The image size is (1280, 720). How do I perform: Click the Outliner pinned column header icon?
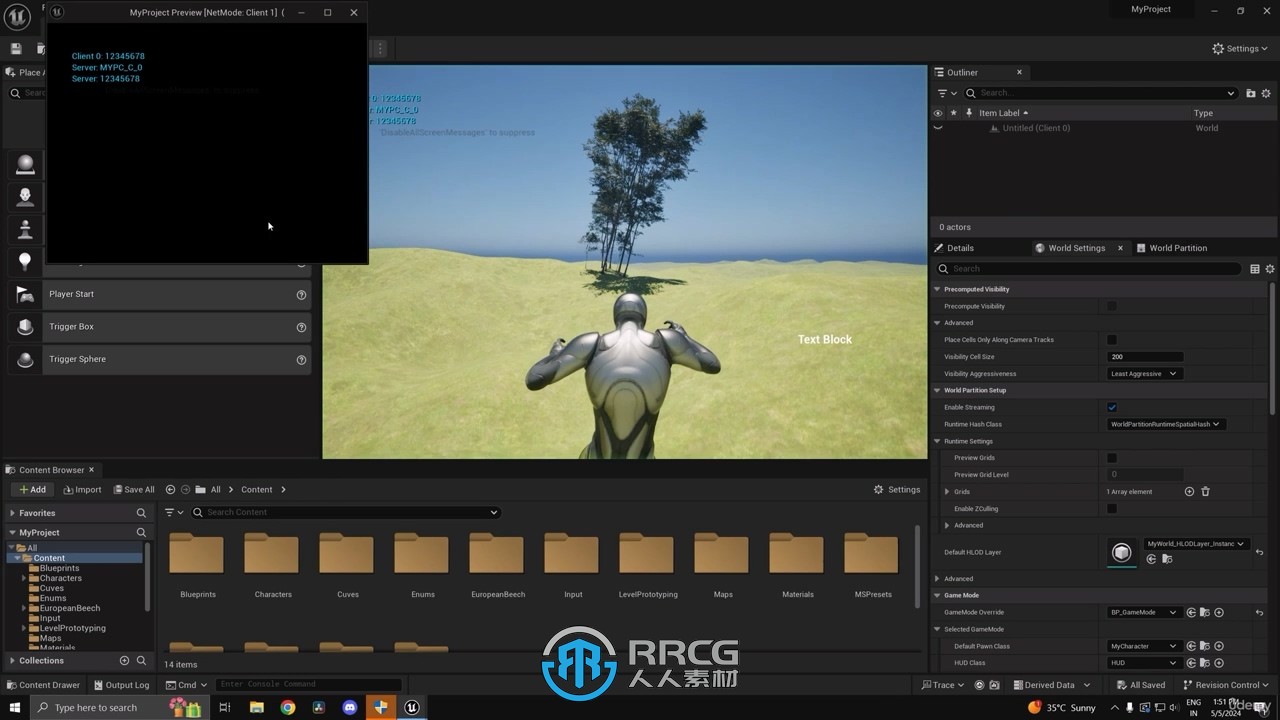tap(968, 113)
